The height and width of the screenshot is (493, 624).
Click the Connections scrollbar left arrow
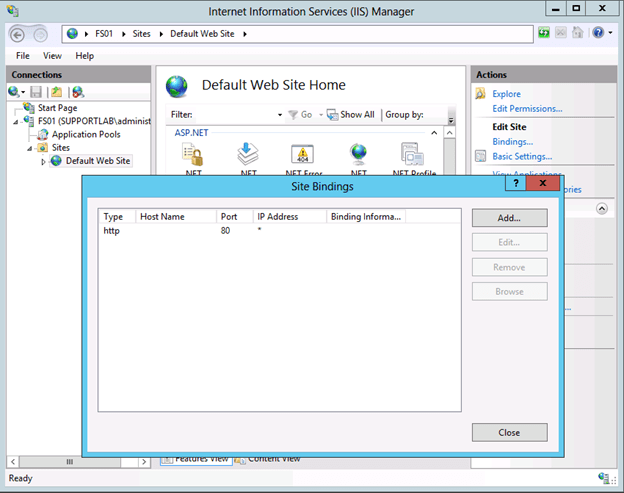[13, 462]
